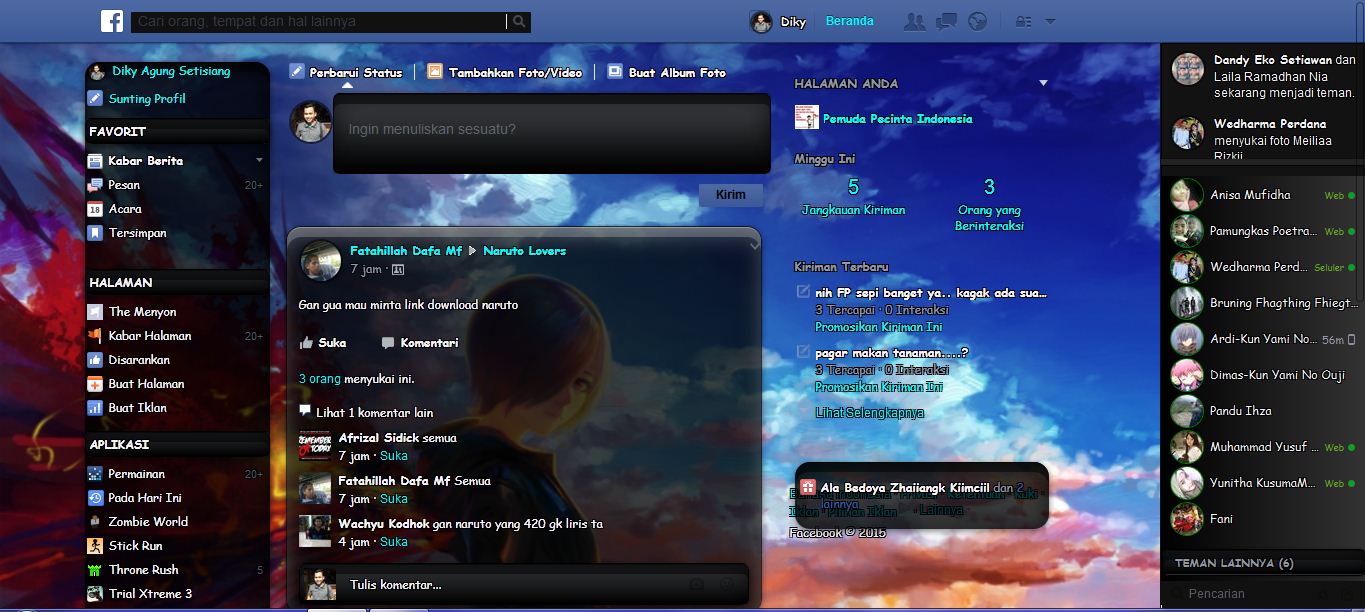Open Diky profile in top bar

(x=778, y=21)
